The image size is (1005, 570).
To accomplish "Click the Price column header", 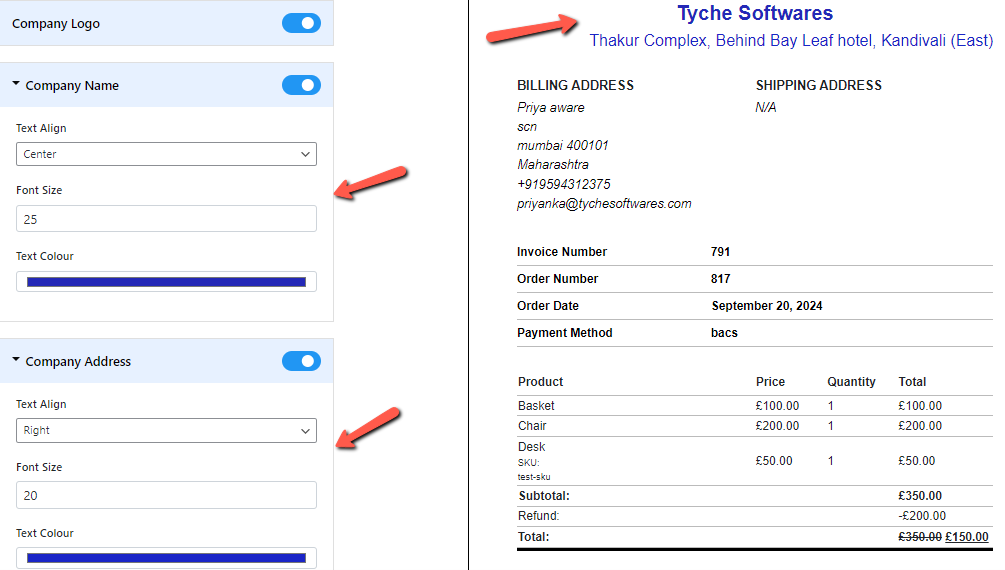I will click(770, 381).
